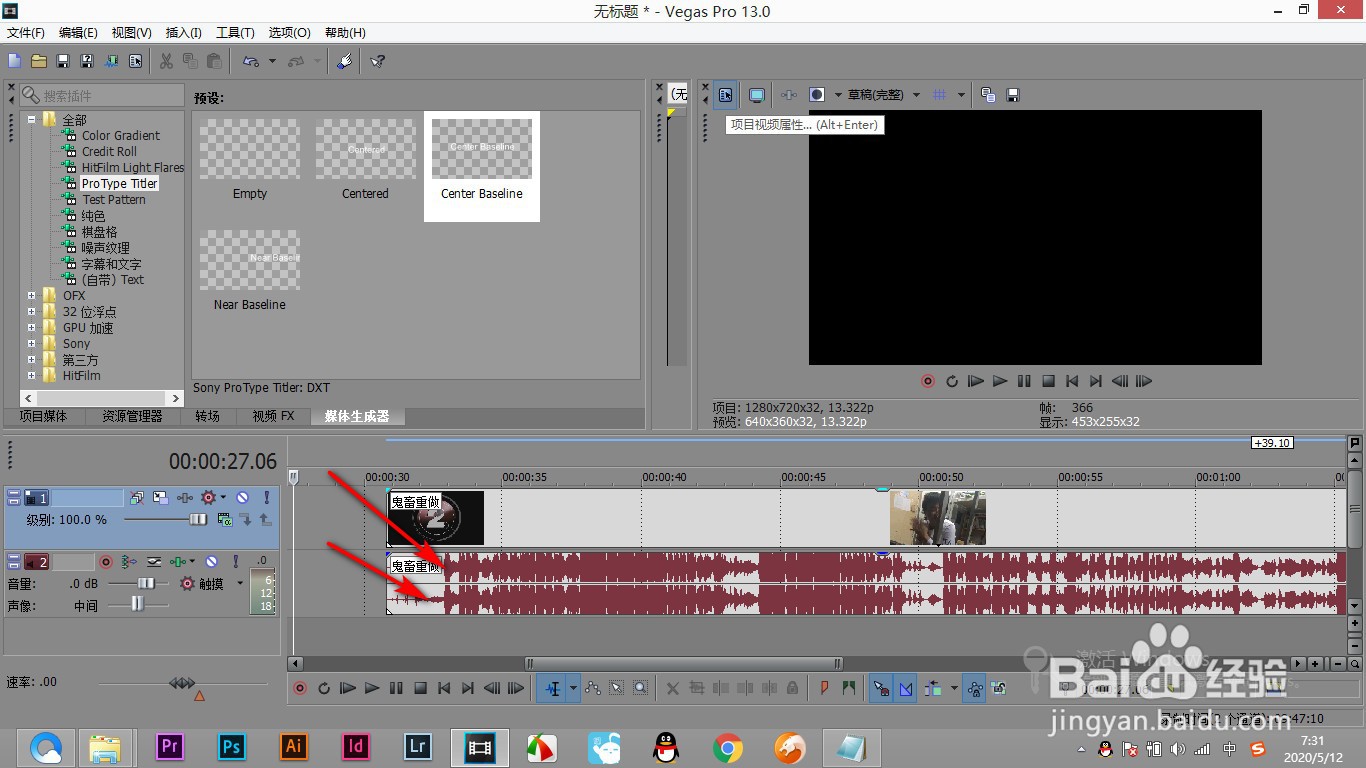Open compositing mode on video track 1
Screen dimensions: 1366x768
click(x=225, y=520)
